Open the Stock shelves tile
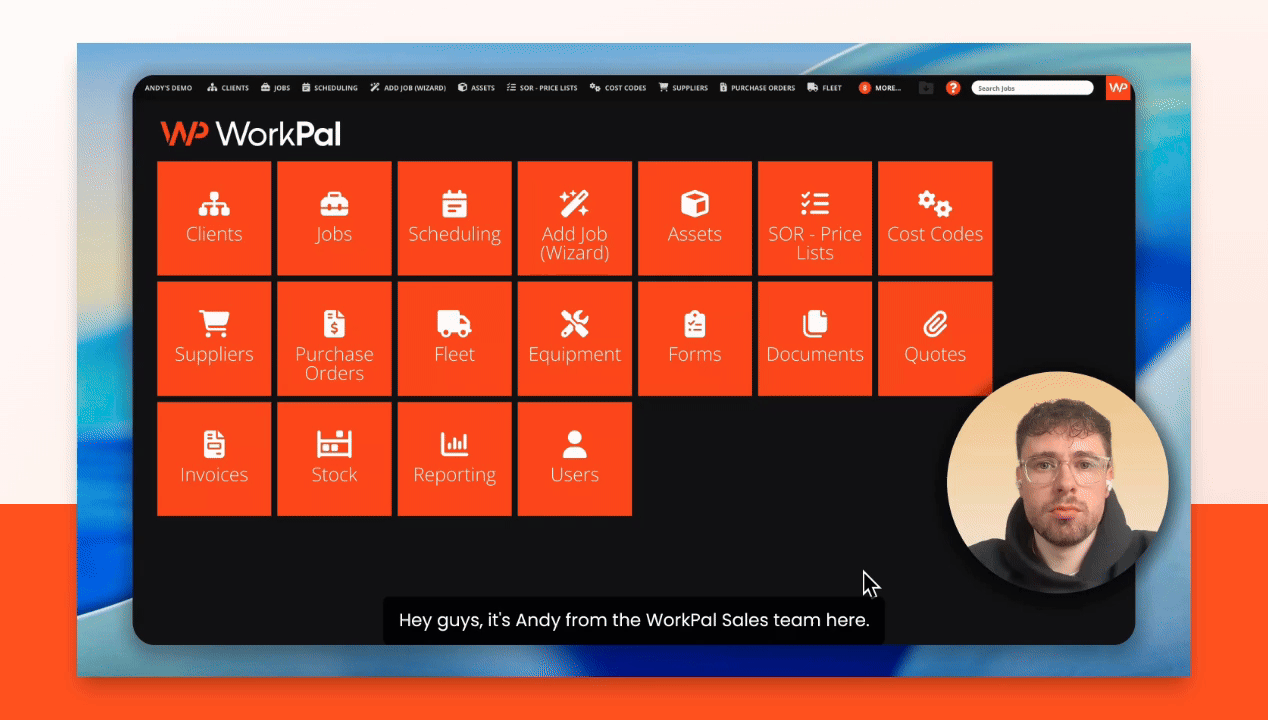The height and width of the screenshot is (720, 1268). [x=334, y=459]
